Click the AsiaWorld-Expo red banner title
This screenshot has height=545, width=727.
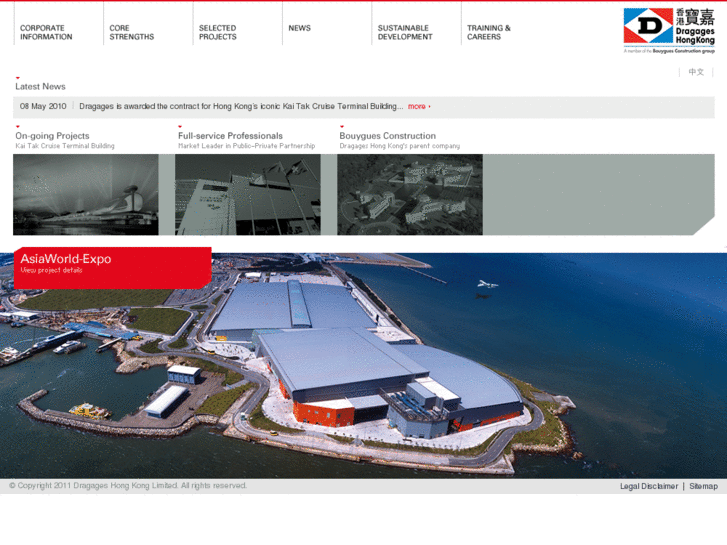(x=66, y=259)
